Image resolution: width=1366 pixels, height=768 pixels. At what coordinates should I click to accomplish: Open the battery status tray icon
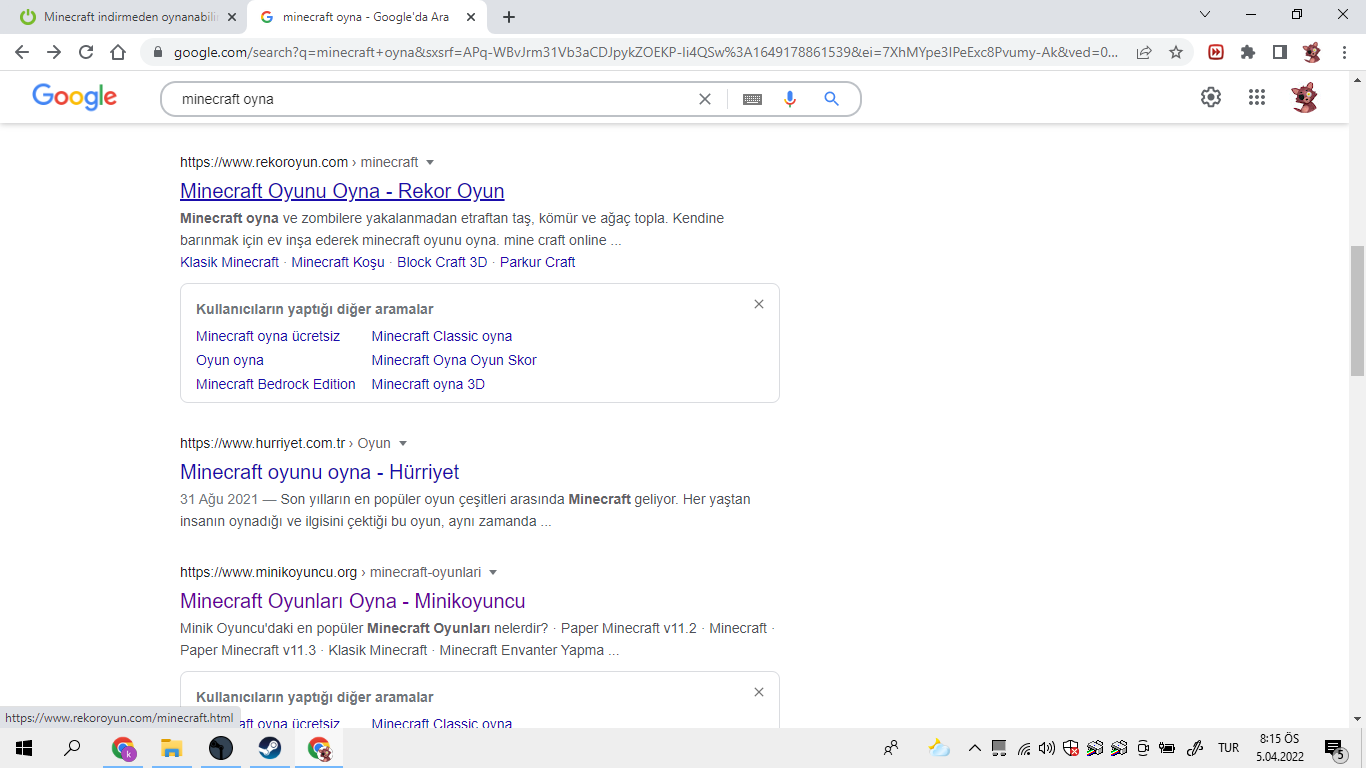1167,748
